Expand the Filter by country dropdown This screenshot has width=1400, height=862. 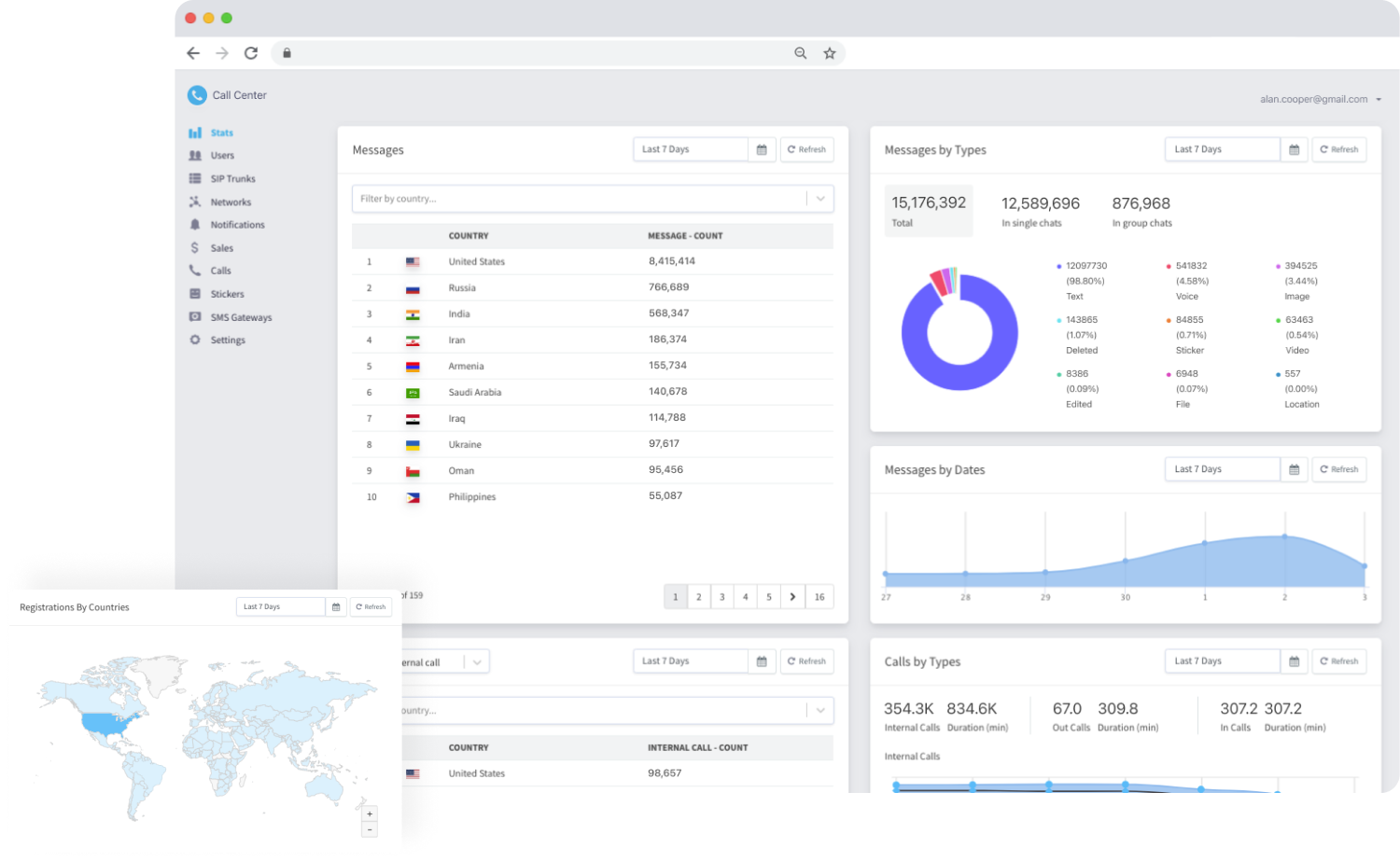(820, 198)
